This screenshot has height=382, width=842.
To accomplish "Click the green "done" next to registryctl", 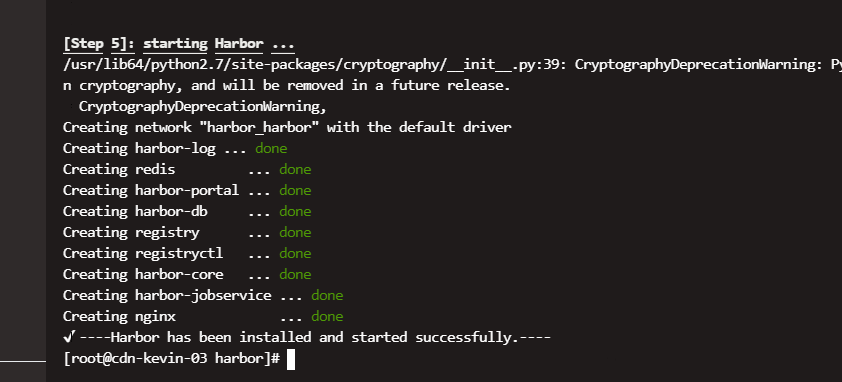I will [295, 253].
